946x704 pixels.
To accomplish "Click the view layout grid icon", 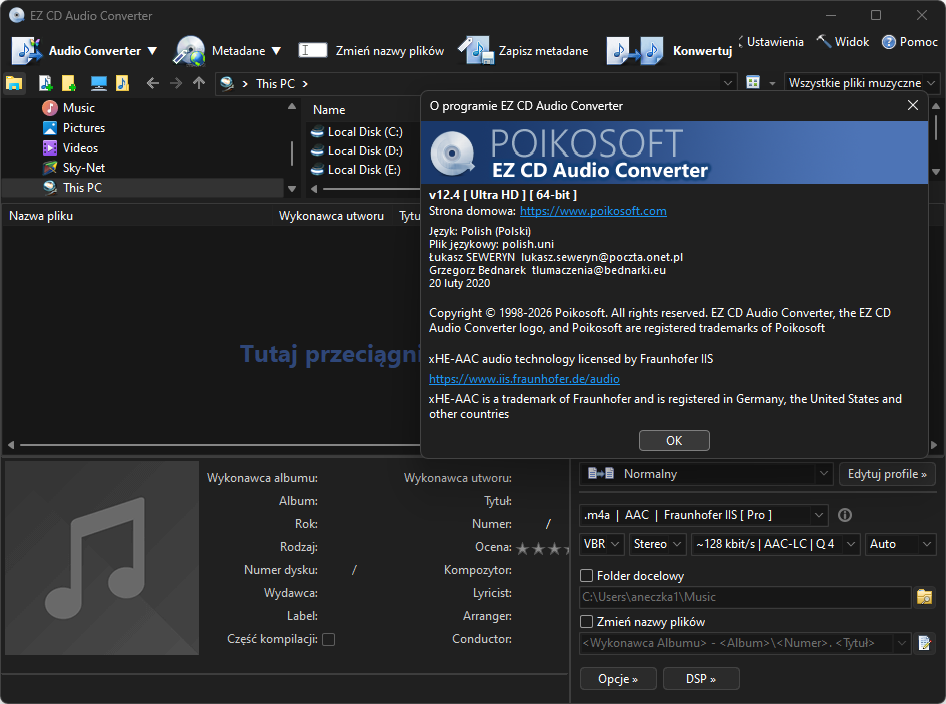I will pyautogui.click(x=753, y=83).
